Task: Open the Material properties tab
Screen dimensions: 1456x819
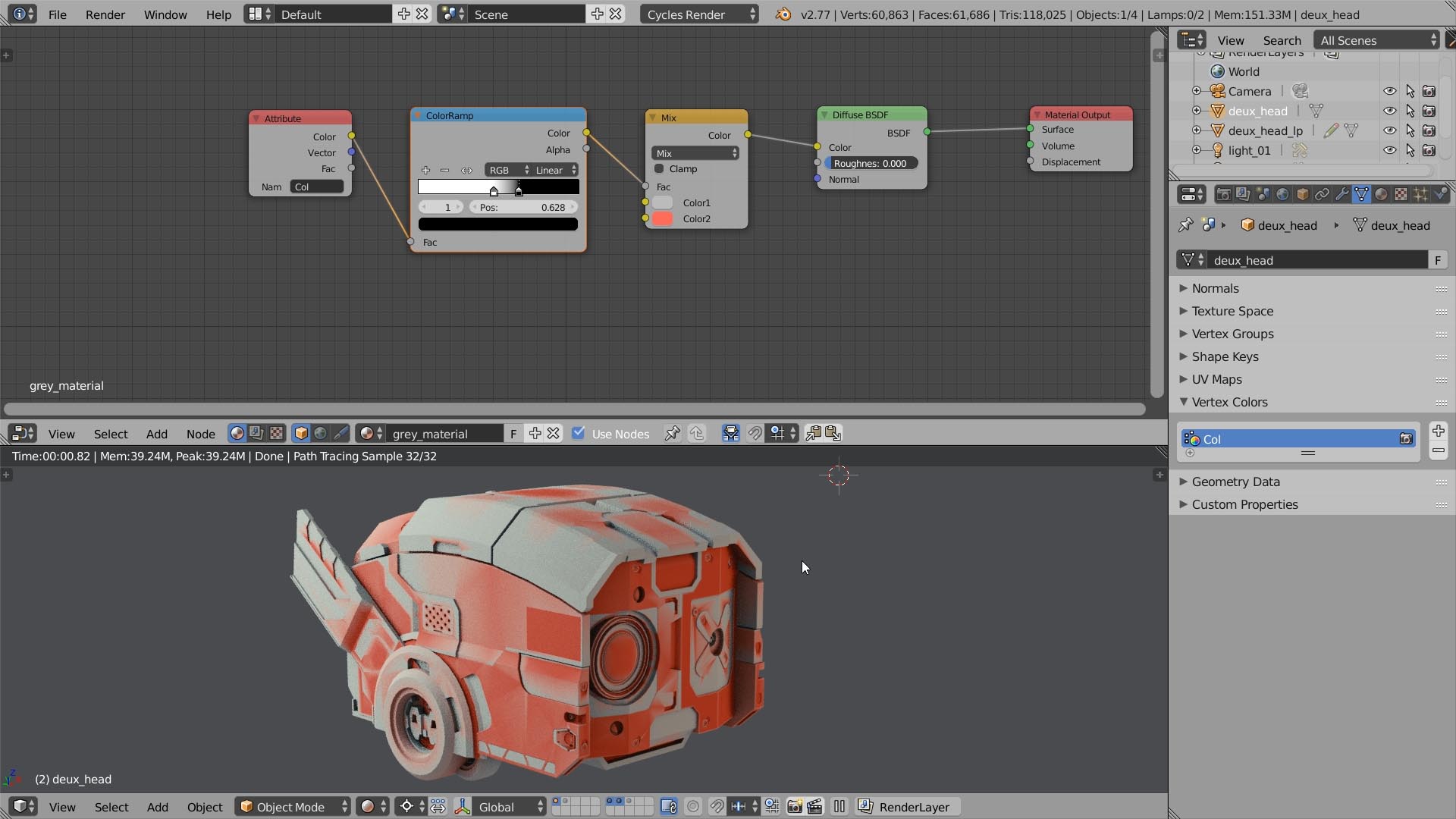Action: pyautogui.click(x=1381, y=195)
